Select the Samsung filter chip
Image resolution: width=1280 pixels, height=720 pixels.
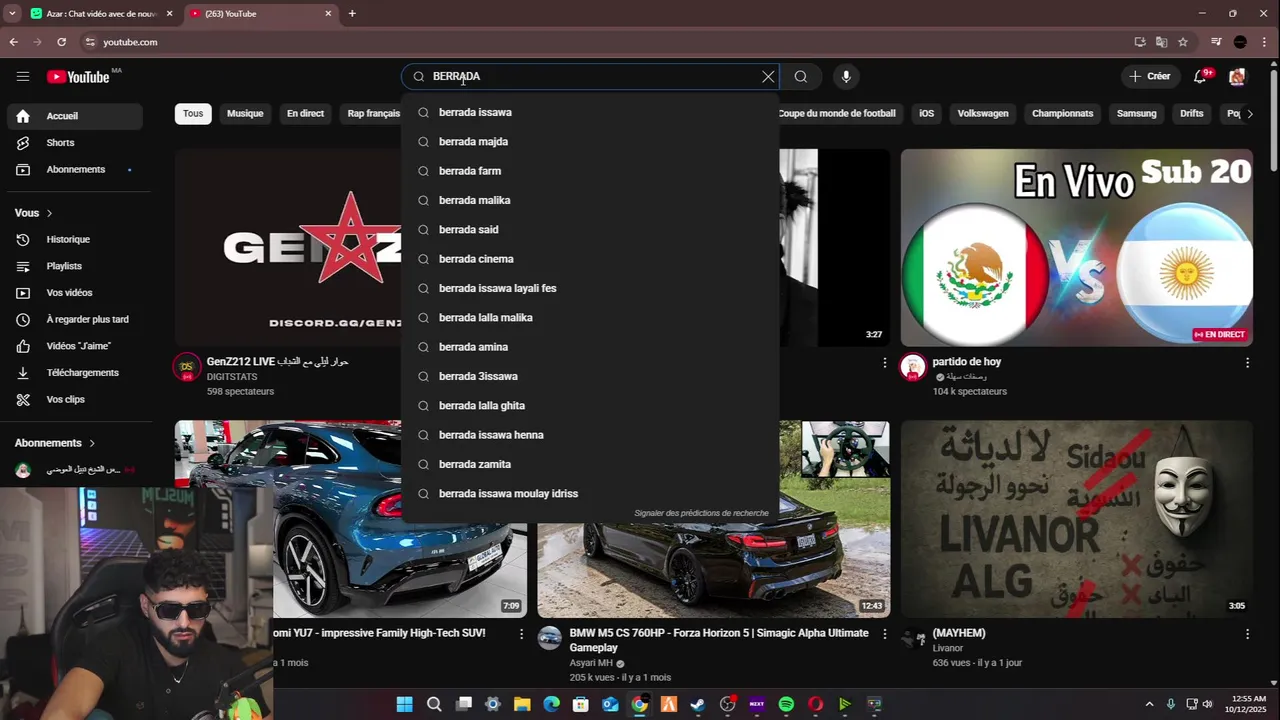1136,114
